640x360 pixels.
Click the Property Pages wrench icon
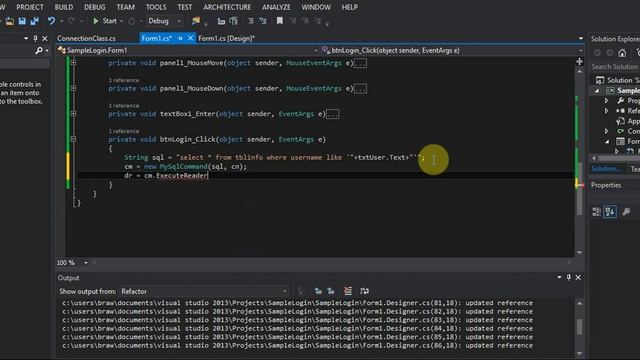627,211
